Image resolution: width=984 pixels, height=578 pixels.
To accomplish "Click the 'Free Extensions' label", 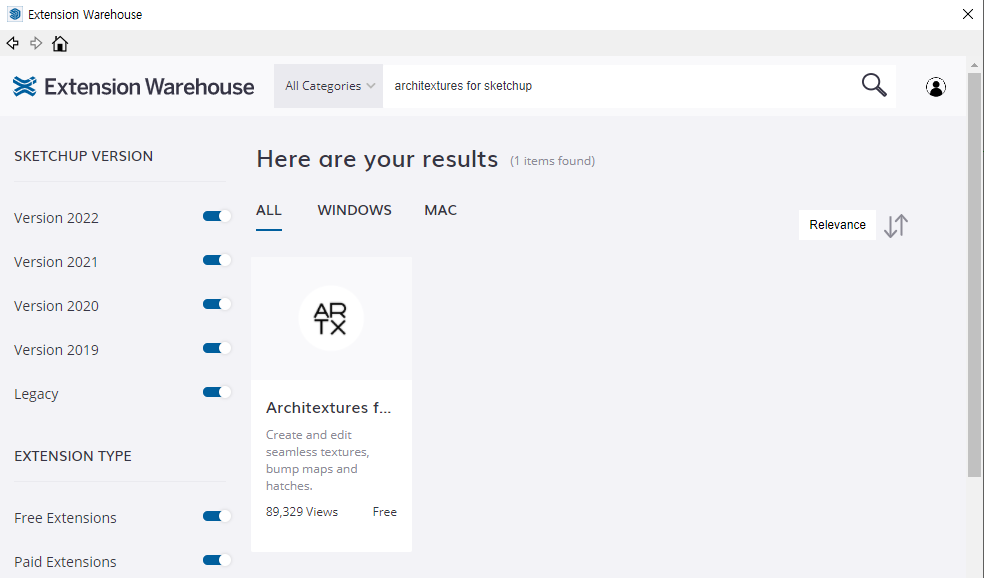I will [x=65, y=518].
